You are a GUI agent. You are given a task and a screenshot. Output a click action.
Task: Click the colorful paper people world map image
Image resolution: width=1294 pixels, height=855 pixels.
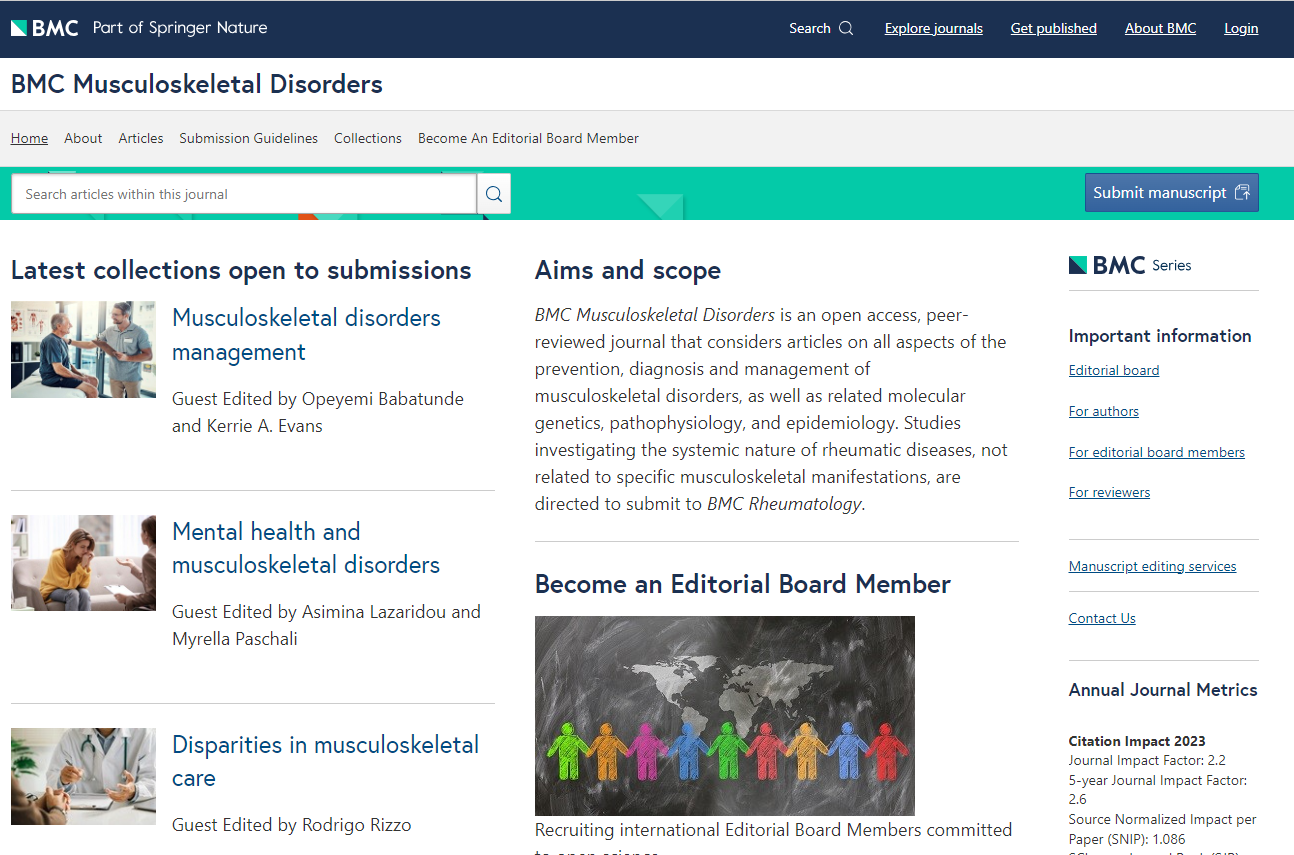pos(724,715)
